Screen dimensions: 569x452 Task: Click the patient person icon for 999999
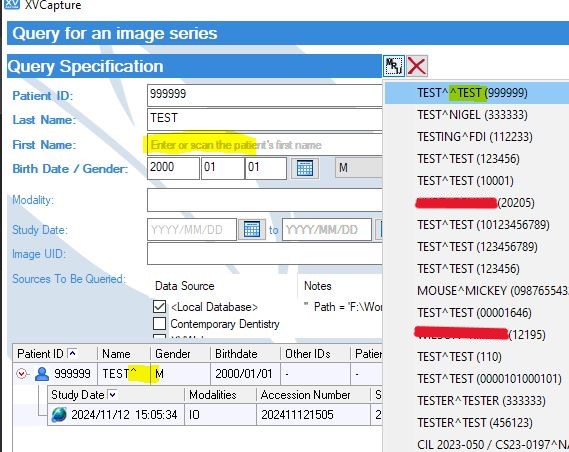click(42, 374)
